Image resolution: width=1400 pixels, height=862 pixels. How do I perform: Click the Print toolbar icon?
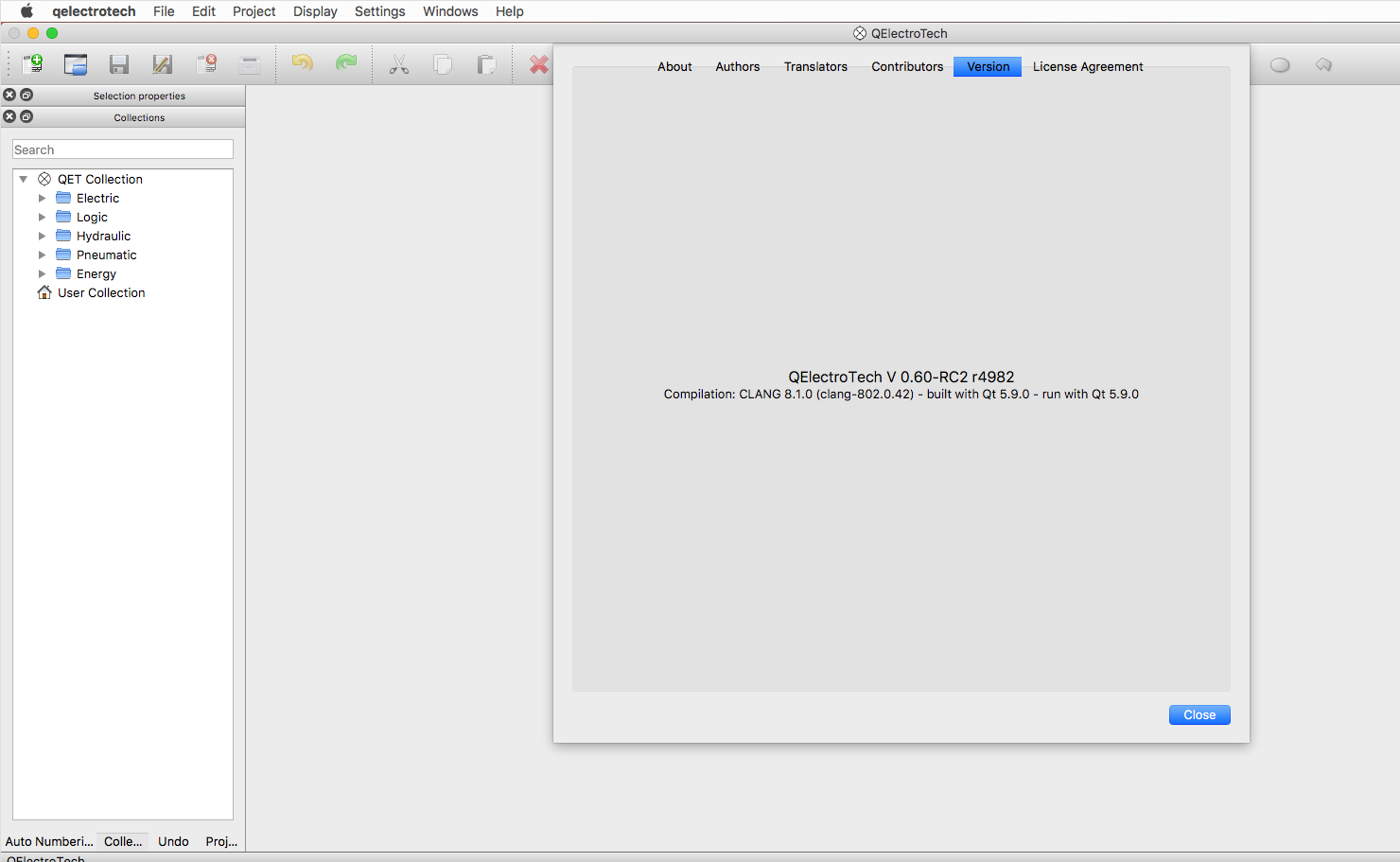[x=250, y=64]
